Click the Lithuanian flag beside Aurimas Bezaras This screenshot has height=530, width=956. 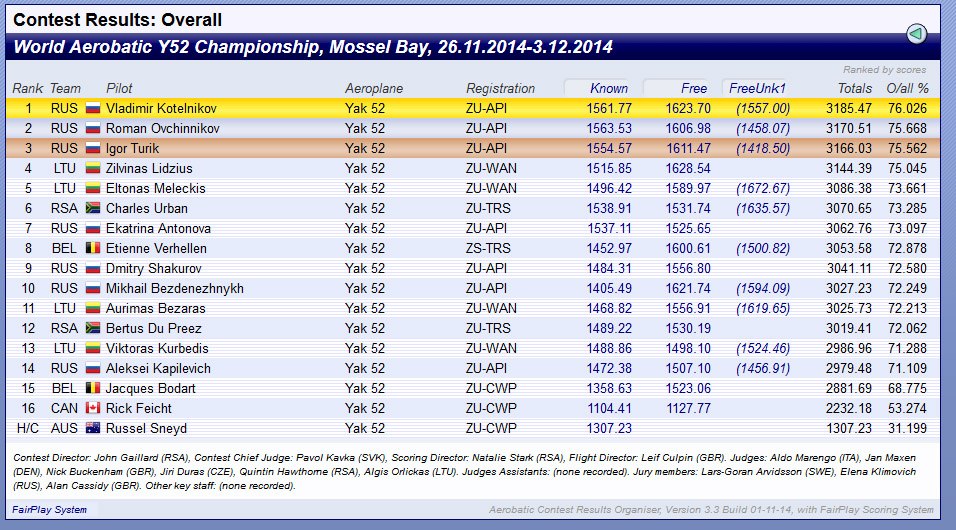tap(93, 309)
